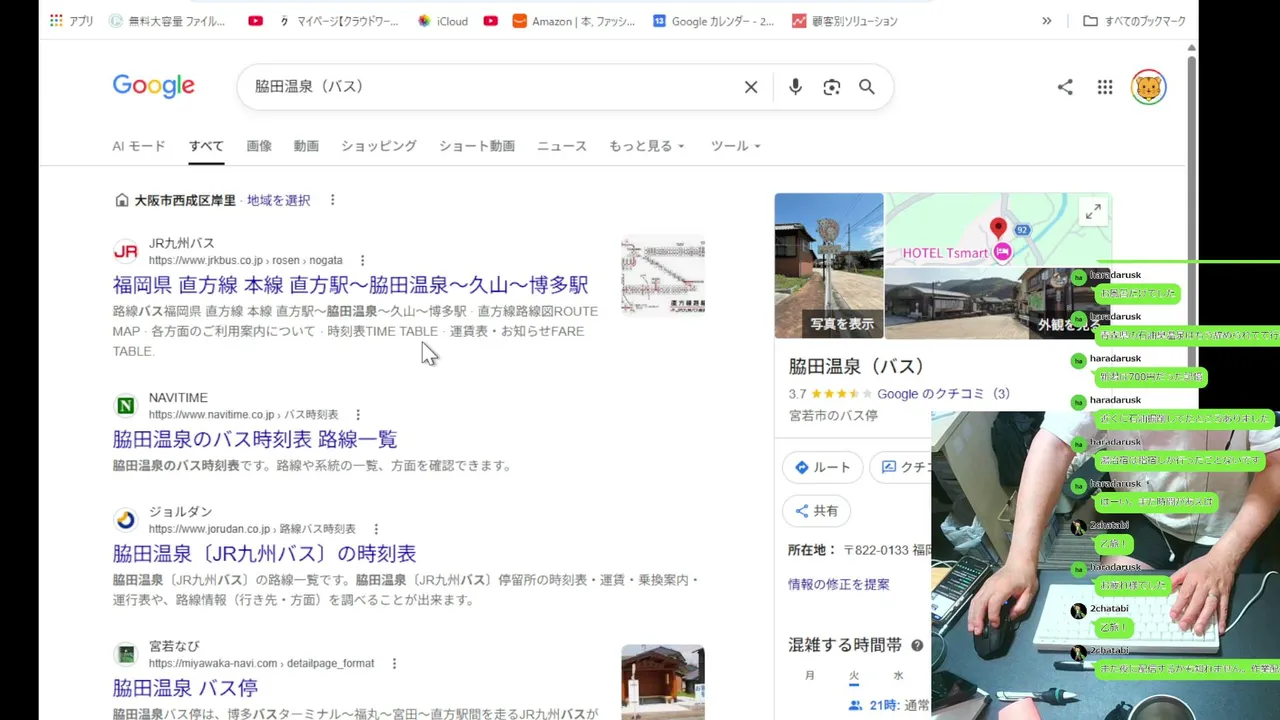Viewport: 1280px width, 720px height.
Task: Open more options for the 宮若なび result
Action: click(x=394, y=663)
